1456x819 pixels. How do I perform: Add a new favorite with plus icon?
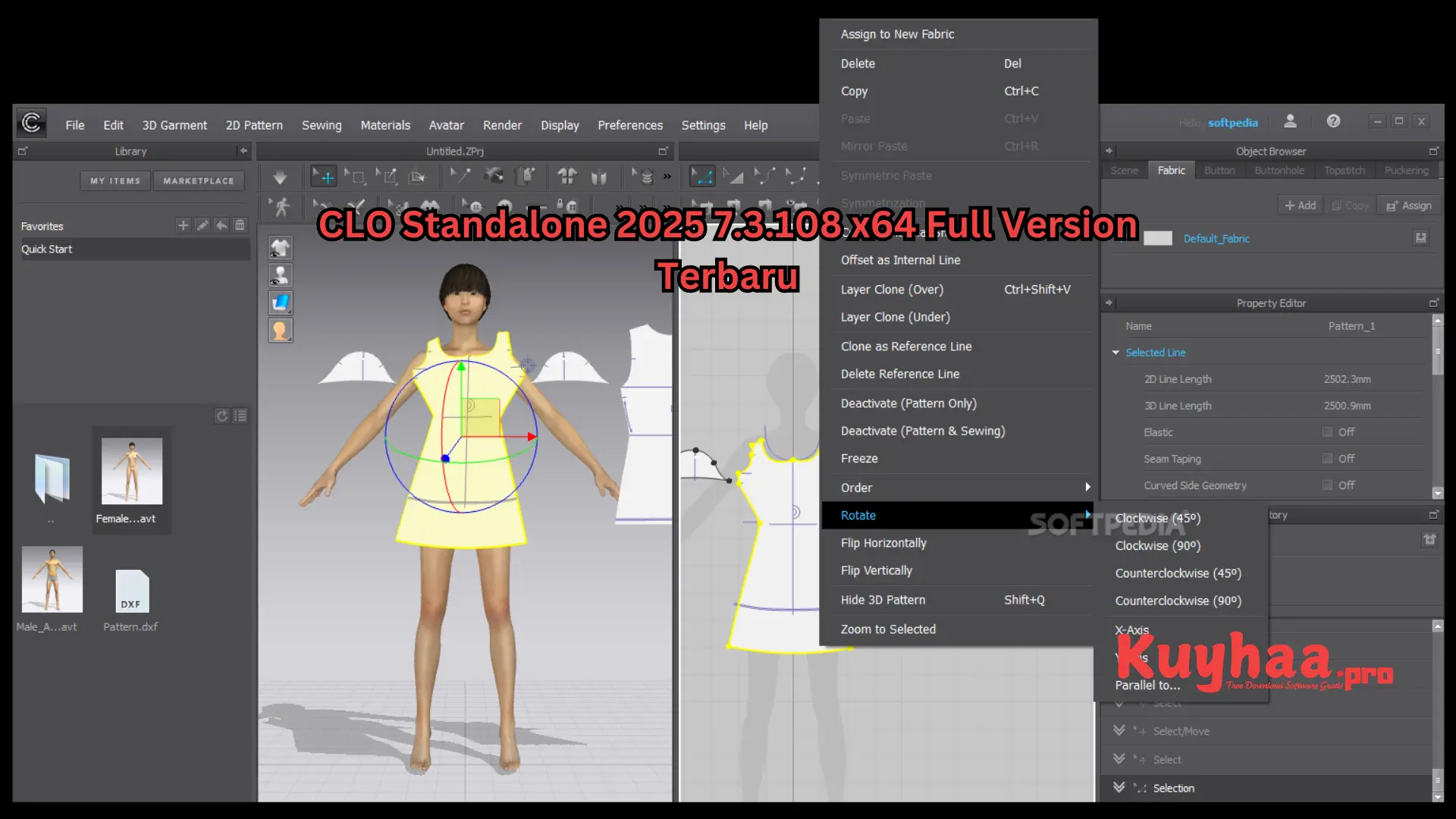[x=183, y=225]
